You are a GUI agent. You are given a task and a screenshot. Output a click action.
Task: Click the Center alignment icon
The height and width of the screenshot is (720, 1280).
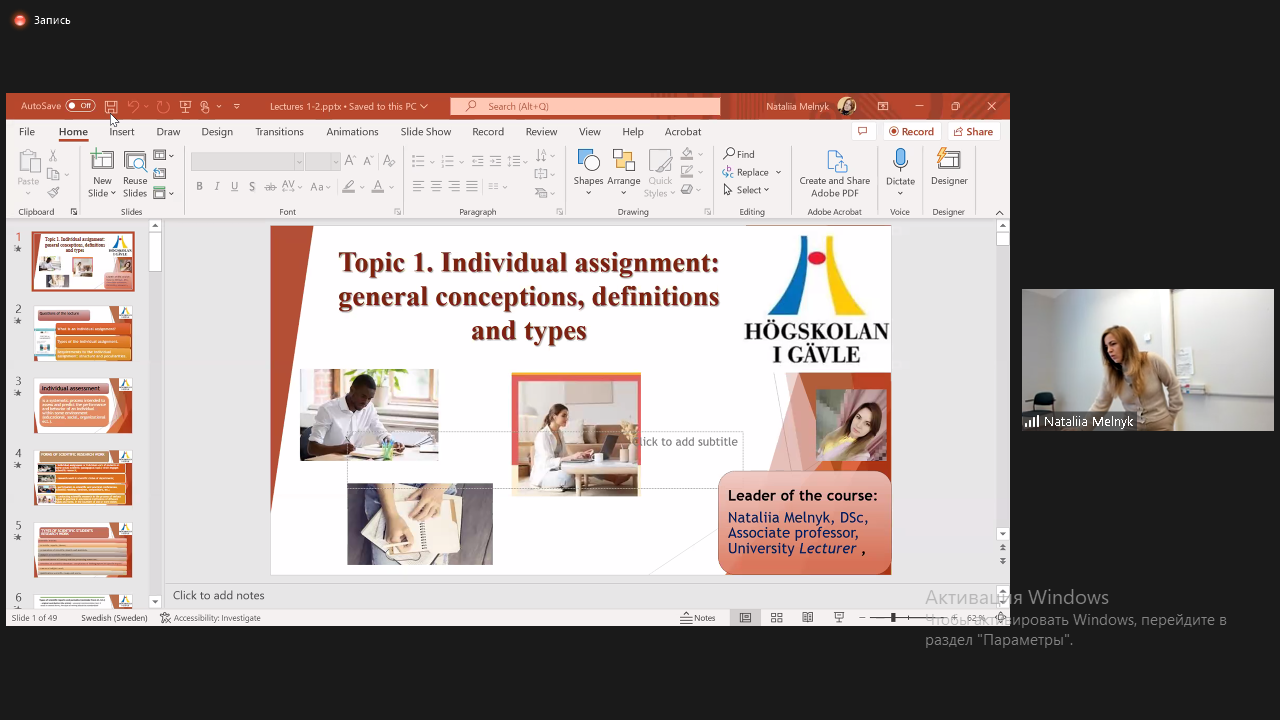pyautogui.click(x=436, y=186)
